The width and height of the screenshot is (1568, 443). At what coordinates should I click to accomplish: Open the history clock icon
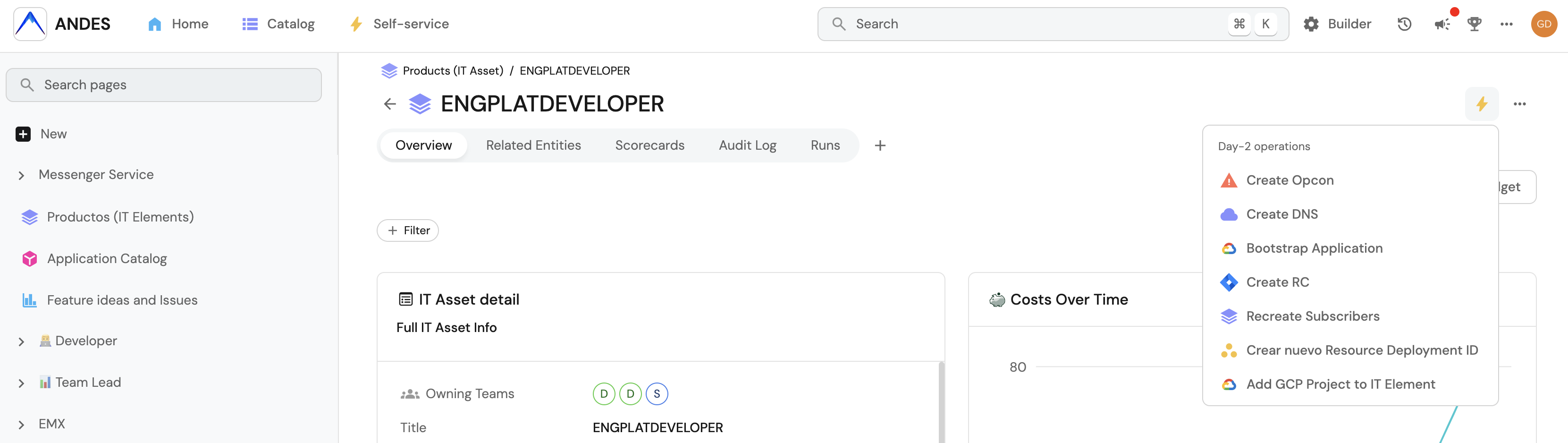pyautogui.click(x=1404, y=25)
